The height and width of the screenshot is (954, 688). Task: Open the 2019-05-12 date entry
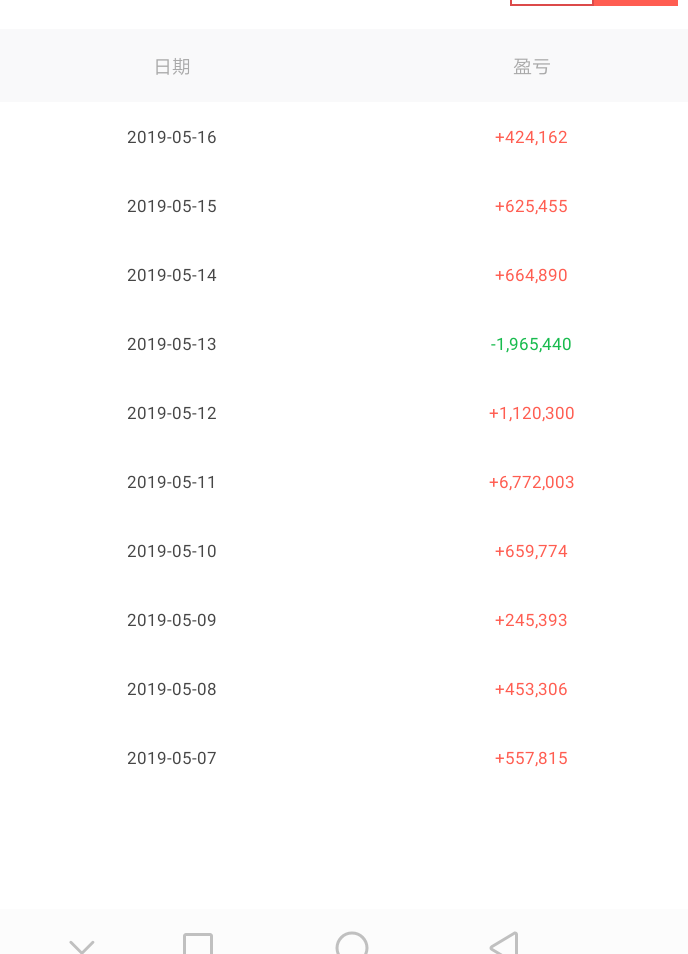tap(172, 413)
